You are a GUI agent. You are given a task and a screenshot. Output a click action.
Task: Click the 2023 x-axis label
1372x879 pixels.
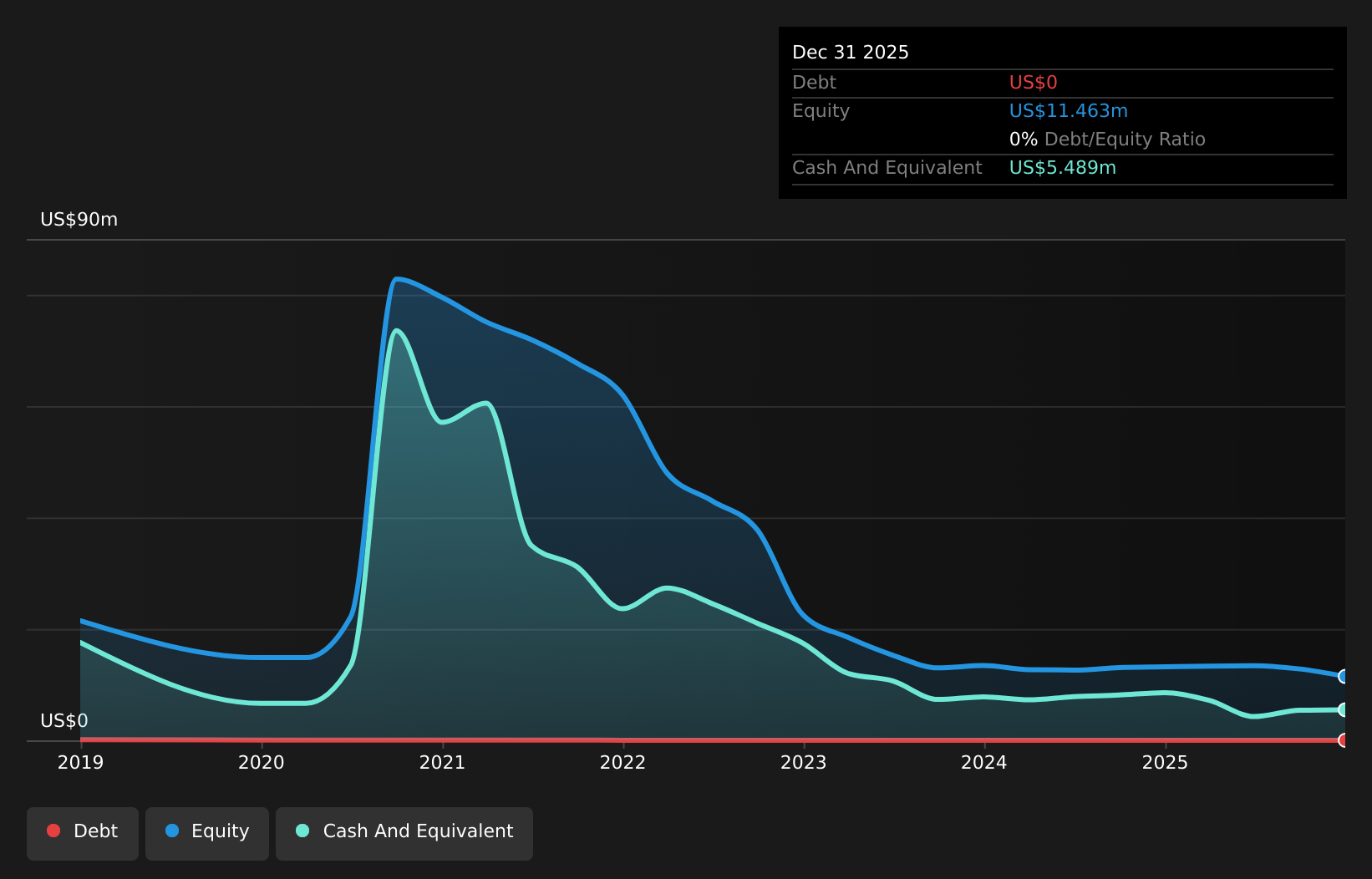[803, 762]
